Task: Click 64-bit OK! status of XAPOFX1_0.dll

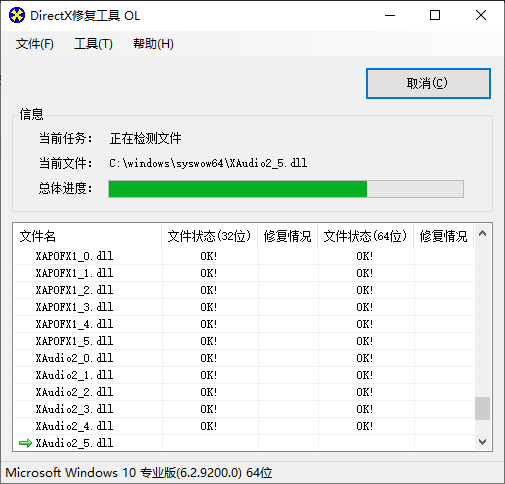Action: coord(365,256)
